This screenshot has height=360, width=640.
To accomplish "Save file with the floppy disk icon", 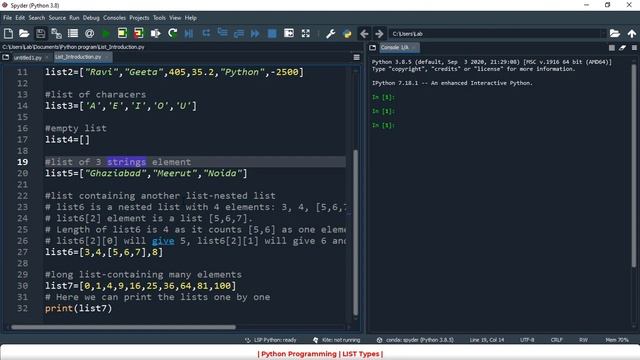I will (40, 33).
